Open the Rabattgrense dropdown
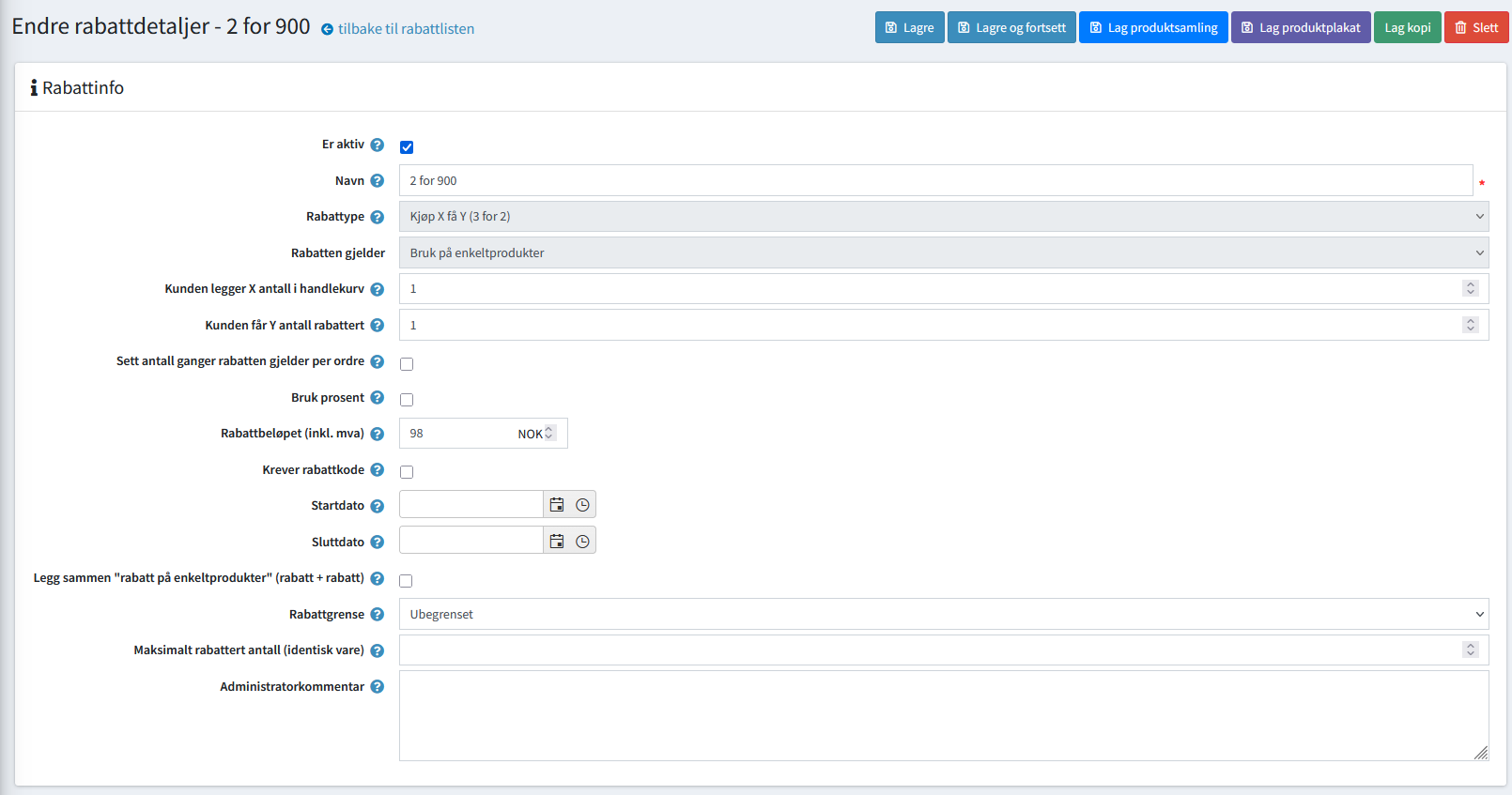Image resolution: width=1512 pixels, height=795 pixels. pos(943,615)
